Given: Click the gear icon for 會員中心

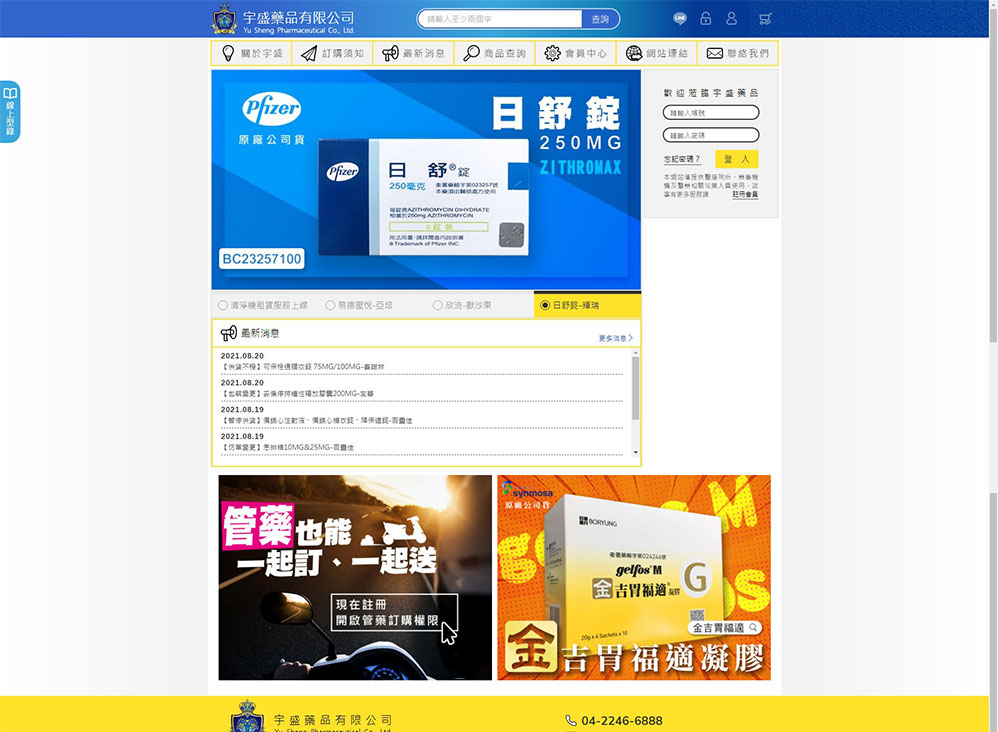Looking at the screenshot, I should [552, 53].
